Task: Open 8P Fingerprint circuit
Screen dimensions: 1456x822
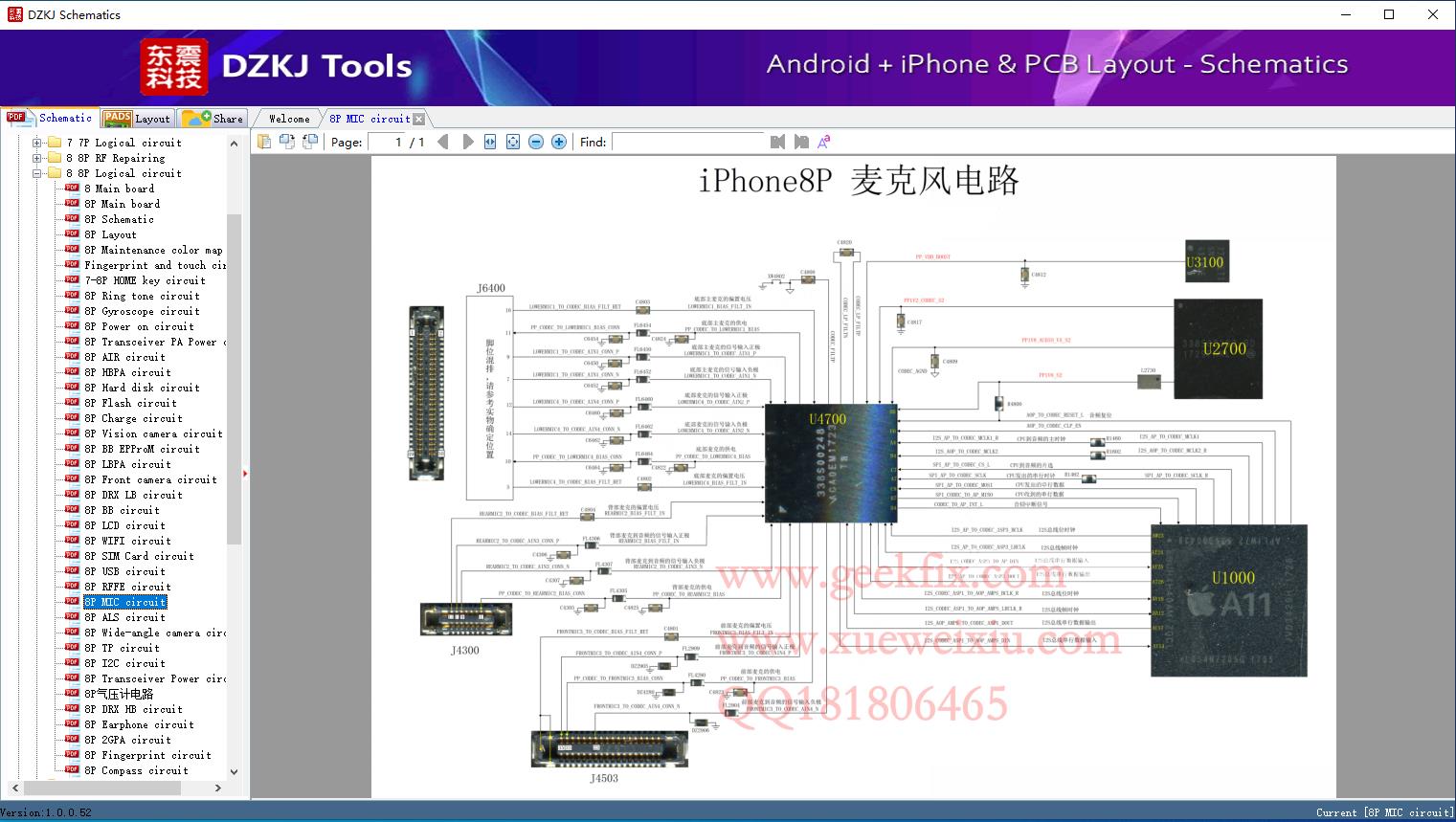Action: (x=147, y=755)
